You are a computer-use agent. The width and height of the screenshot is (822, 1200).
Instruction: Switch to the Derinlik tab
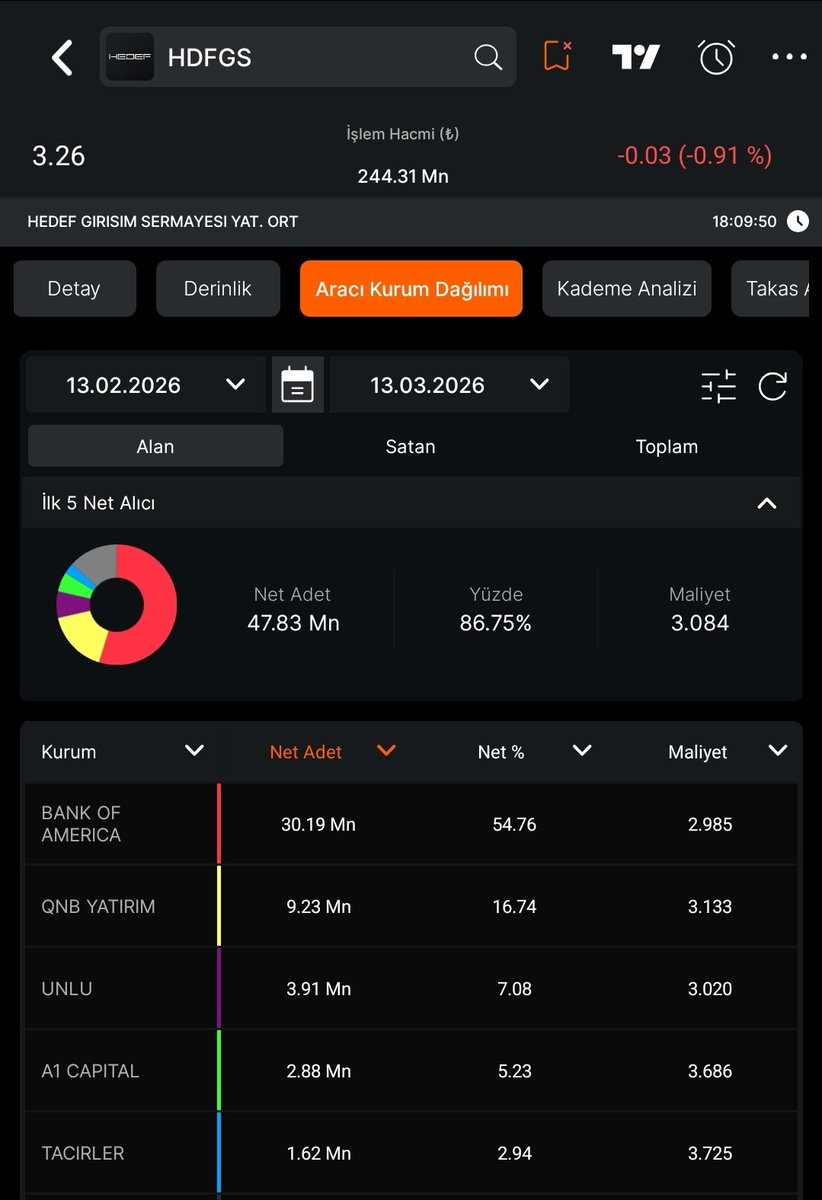[218, 289]
